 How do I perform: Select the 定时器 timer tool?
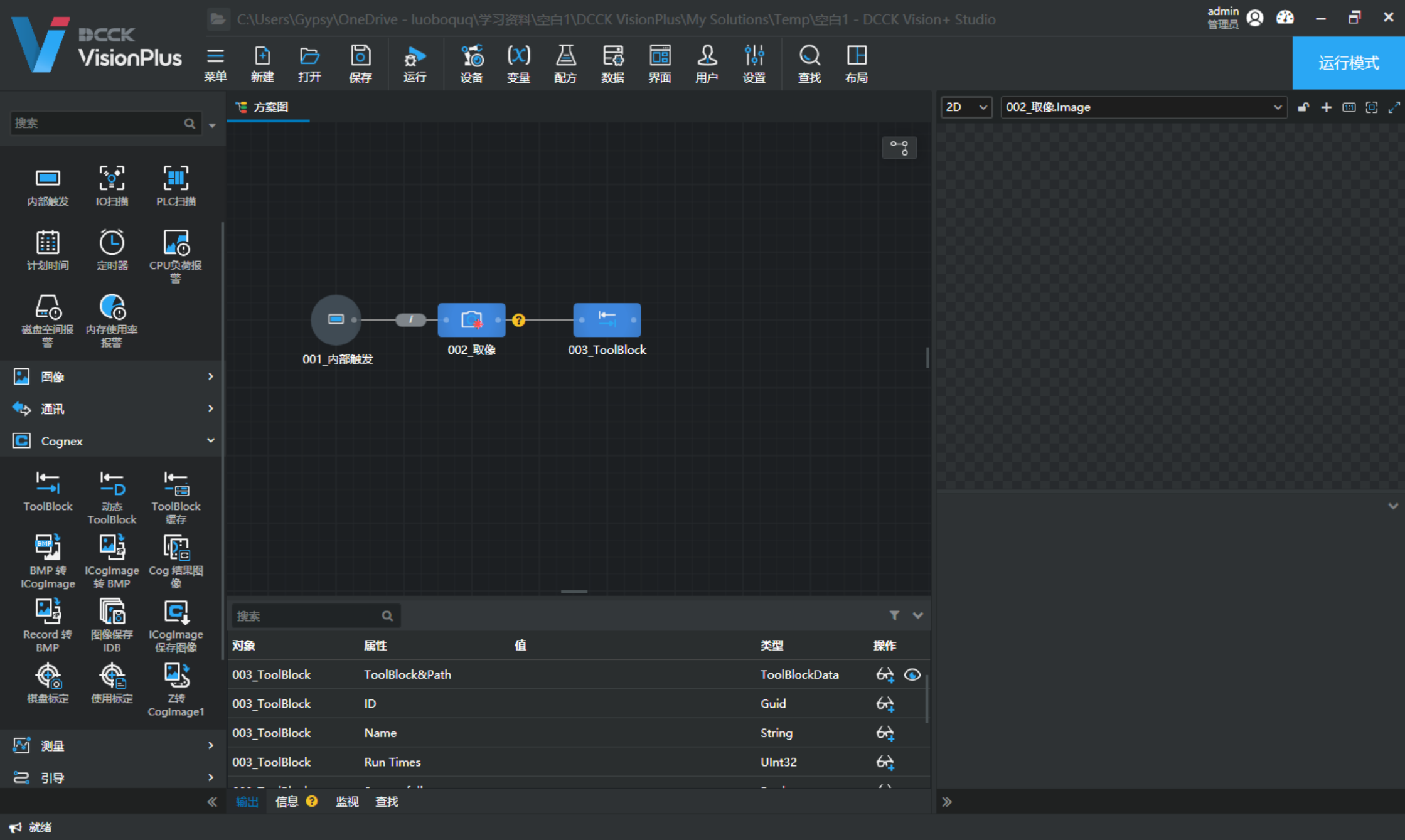[112, 250]
